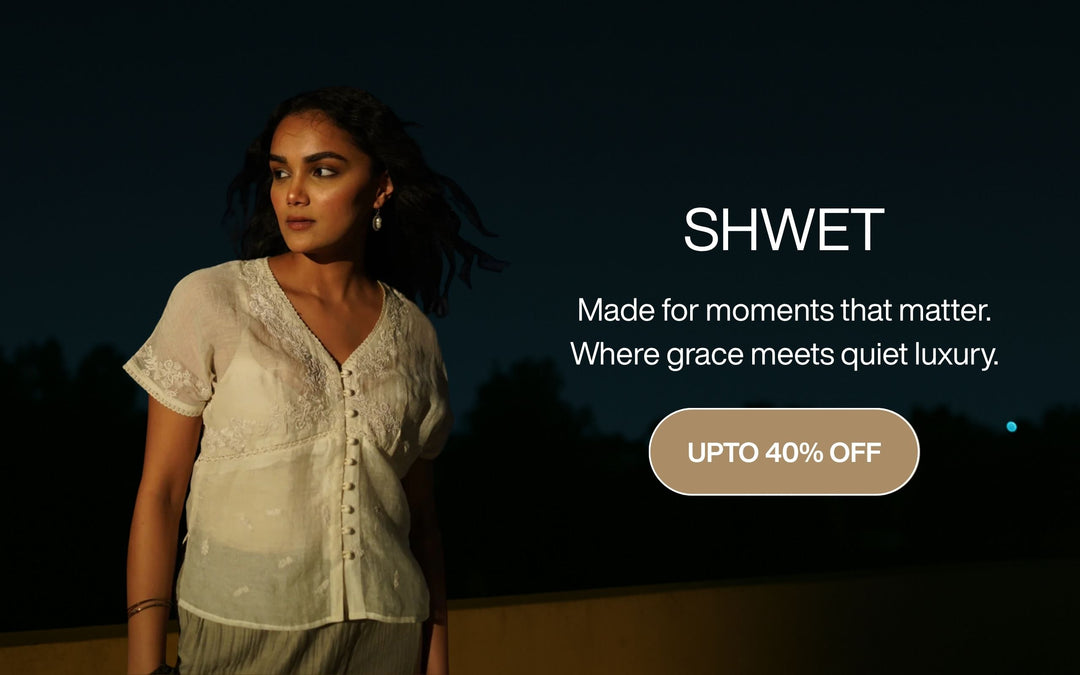1080x675 pixels.
Task: Click the small blue light dot
Action: coord(1011,426)
